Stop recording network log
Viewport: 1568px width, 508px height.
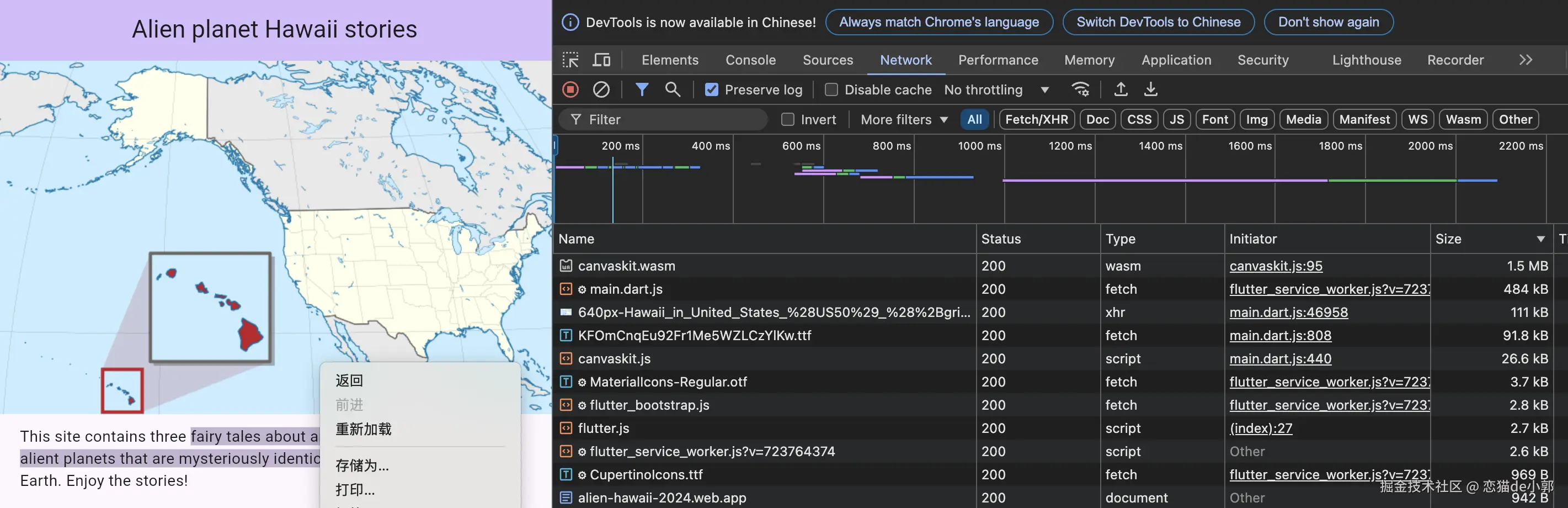point(570,89)
